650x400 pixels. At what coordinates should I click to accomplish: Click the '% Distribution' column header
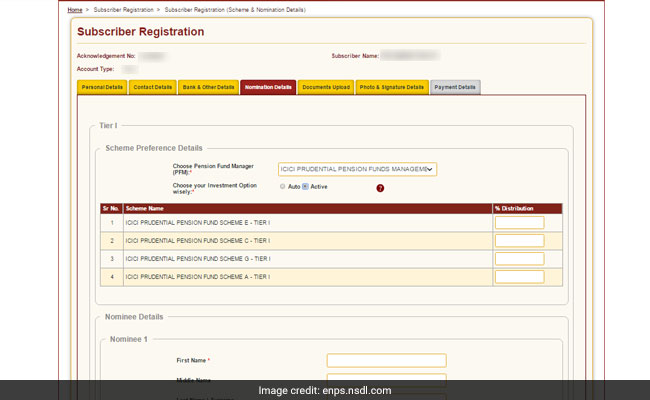click(514, 208)
